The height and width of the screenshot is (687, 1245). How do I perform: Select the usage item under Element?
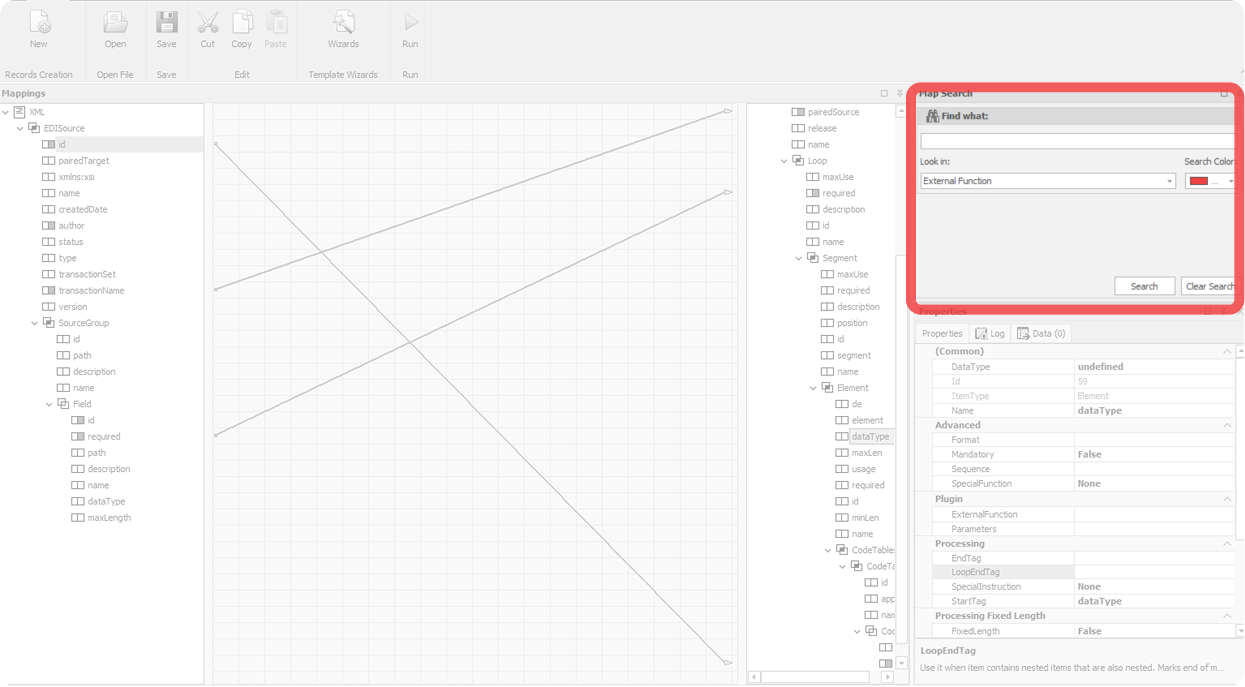click(863, 469)
